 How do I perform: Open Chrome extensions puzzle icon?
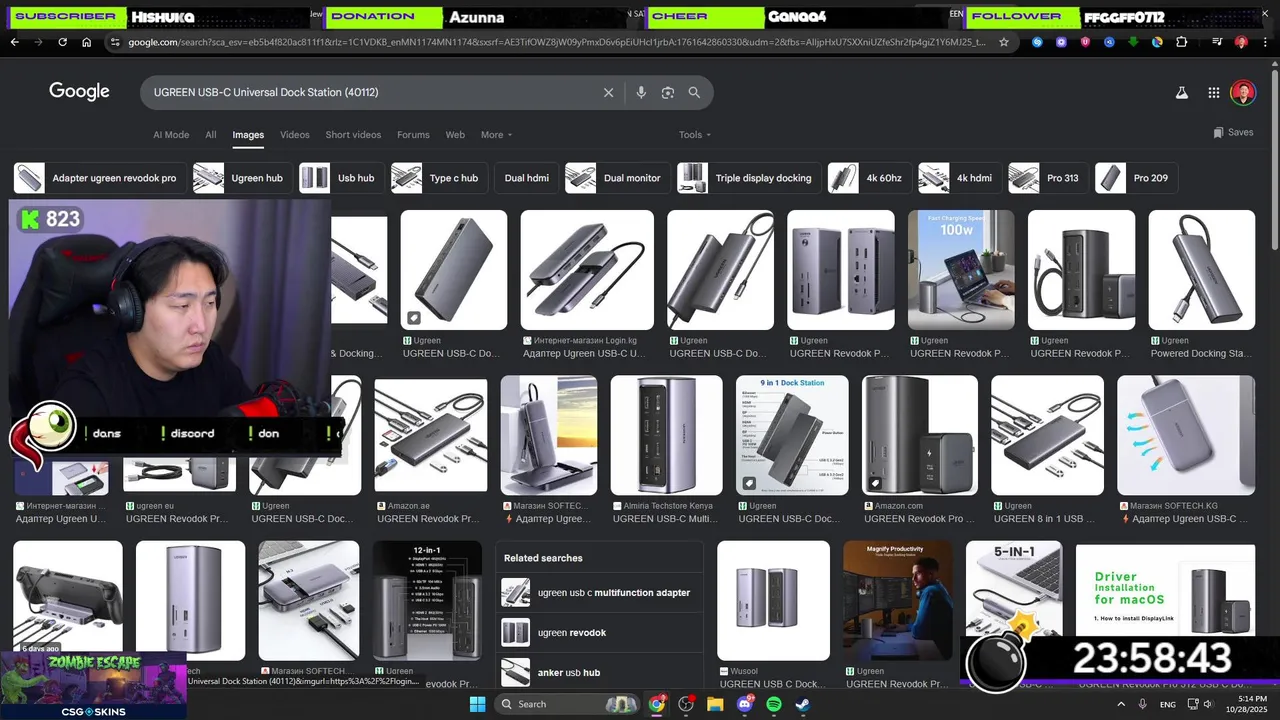point(1181,42)
